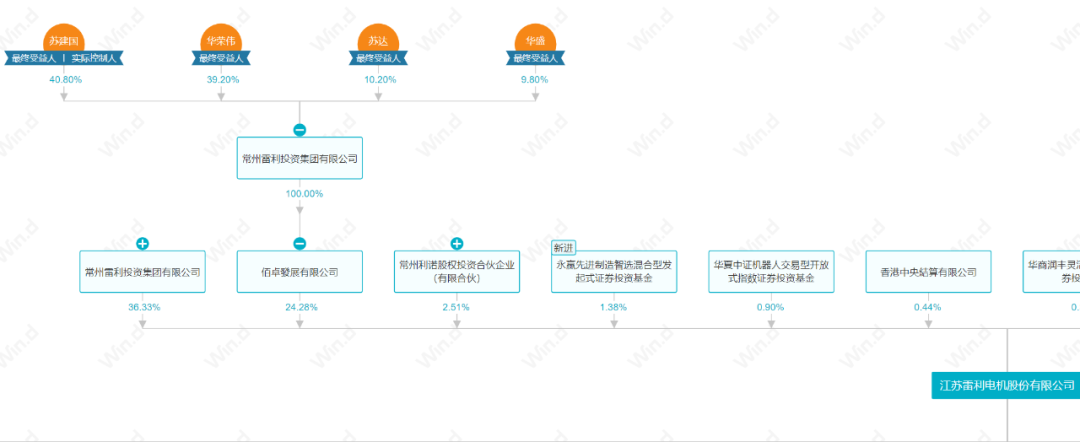This screenshot has width=1080, height=442.
Task: Expand the 常州利诺股权投资合伙企业 node
Action: point(457,244)
